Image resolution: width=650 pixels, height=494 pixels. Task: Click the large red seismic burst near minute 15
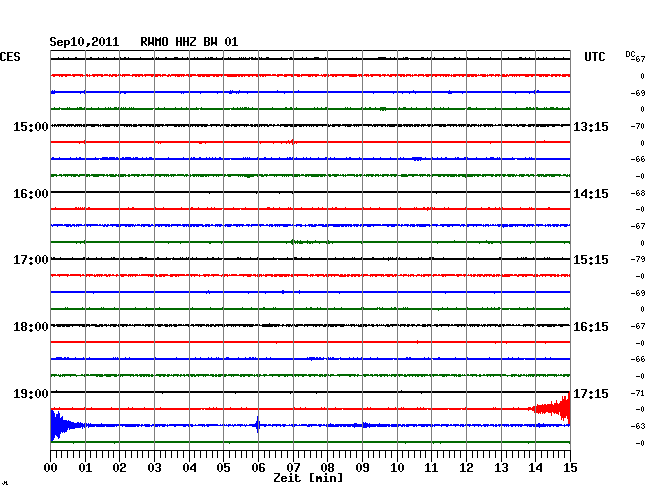pos(551,408)
